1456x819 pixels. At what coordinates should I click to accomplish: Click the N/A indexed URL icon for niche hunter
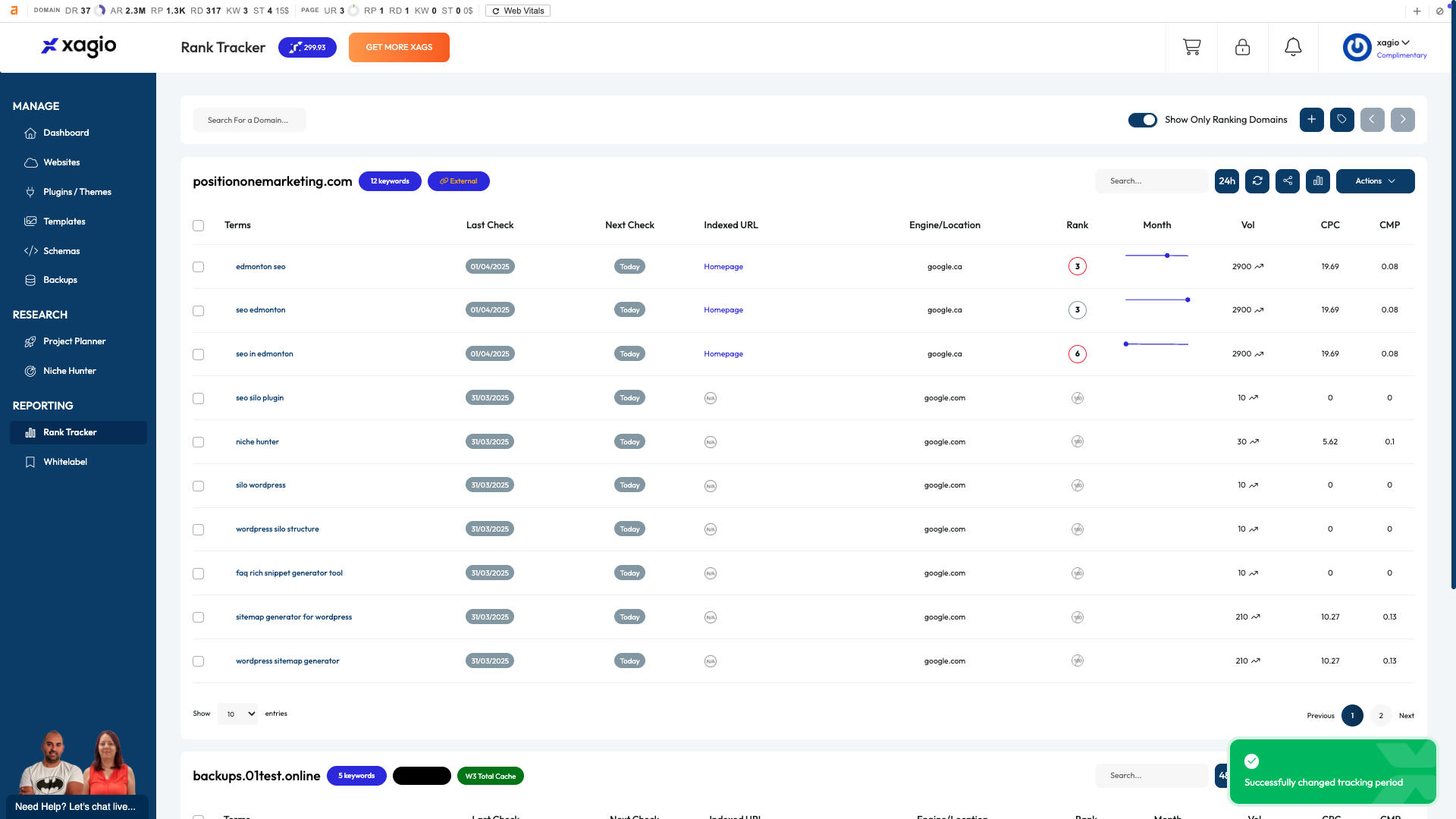710,442
